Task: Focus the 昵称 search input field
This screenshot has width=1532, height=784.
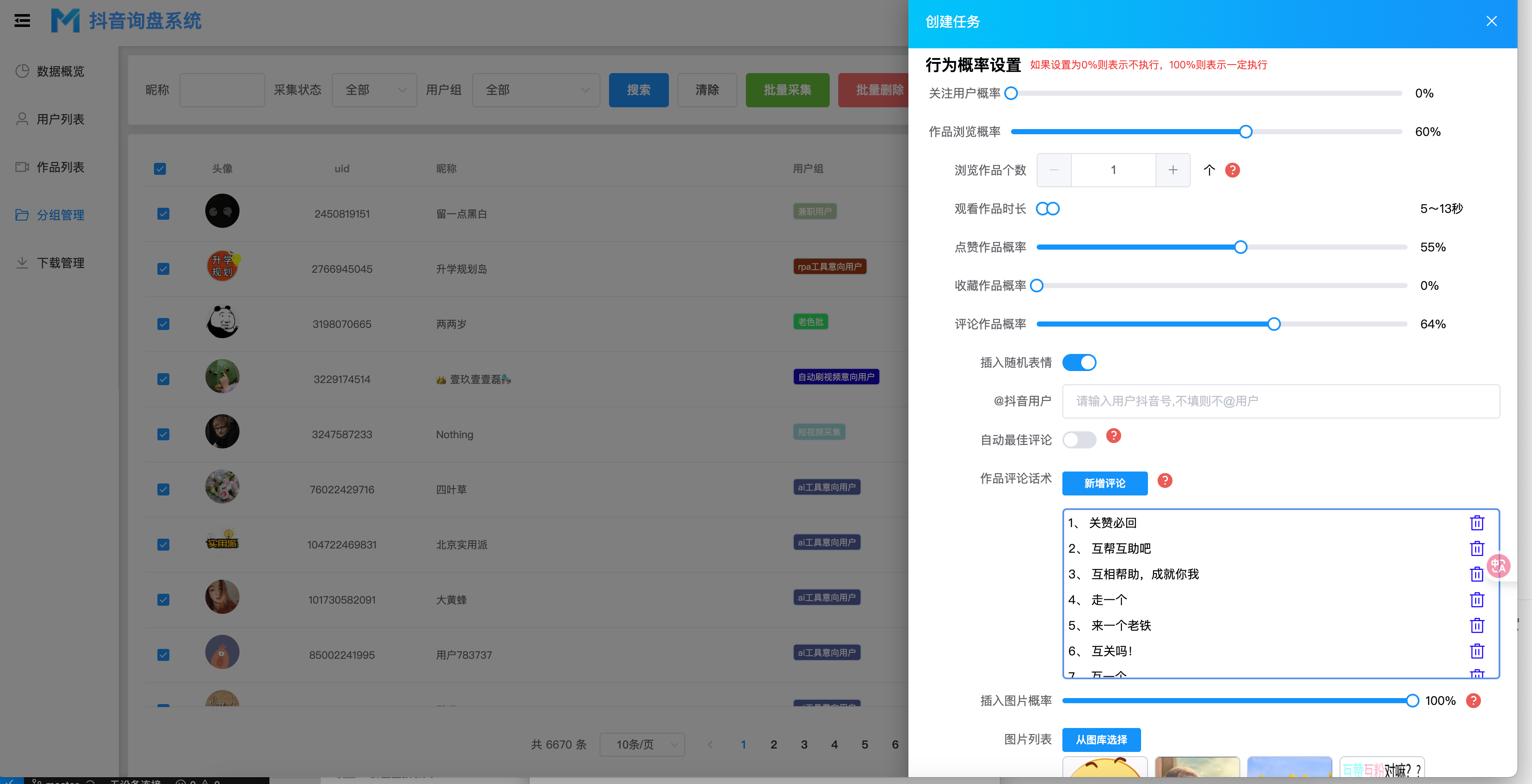Action: (222, 90)
